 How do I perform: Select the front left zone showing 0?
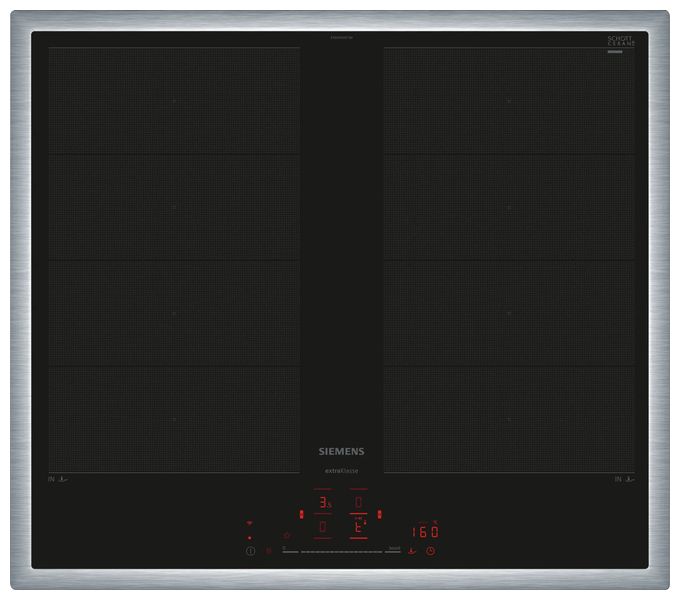[323, 527]
